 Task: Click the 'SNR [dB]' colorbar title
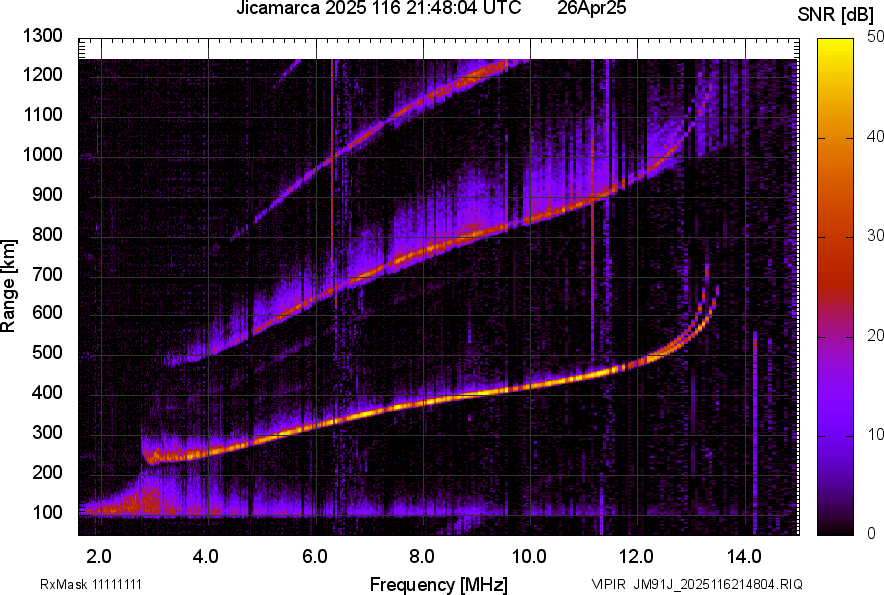coord(835,15)
